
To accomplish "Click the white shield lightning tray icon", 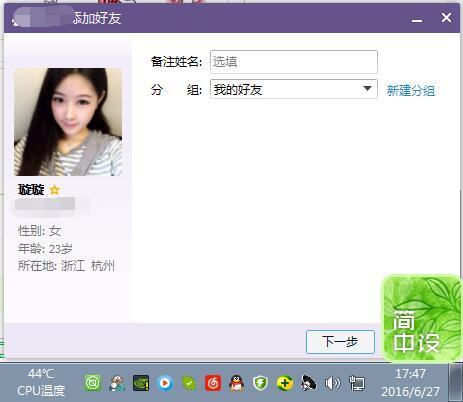I will point(261,383).
